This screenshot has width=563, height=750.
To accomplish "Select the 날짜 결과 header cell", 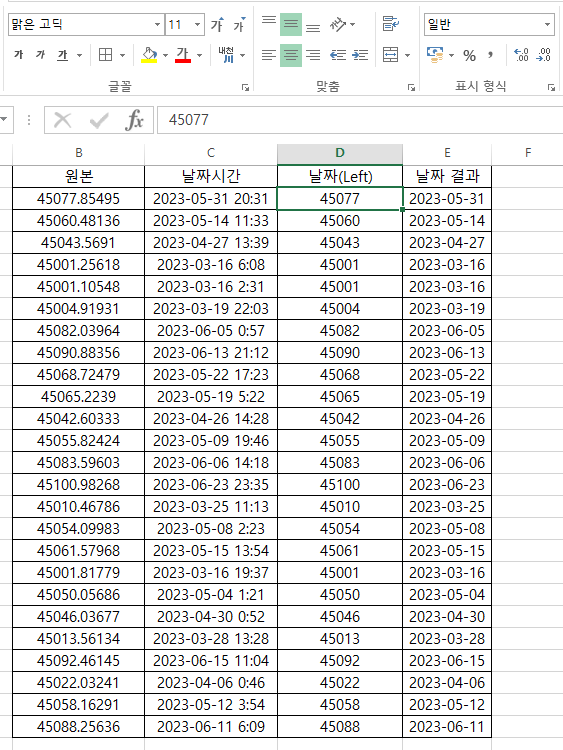I will (447, 176).
